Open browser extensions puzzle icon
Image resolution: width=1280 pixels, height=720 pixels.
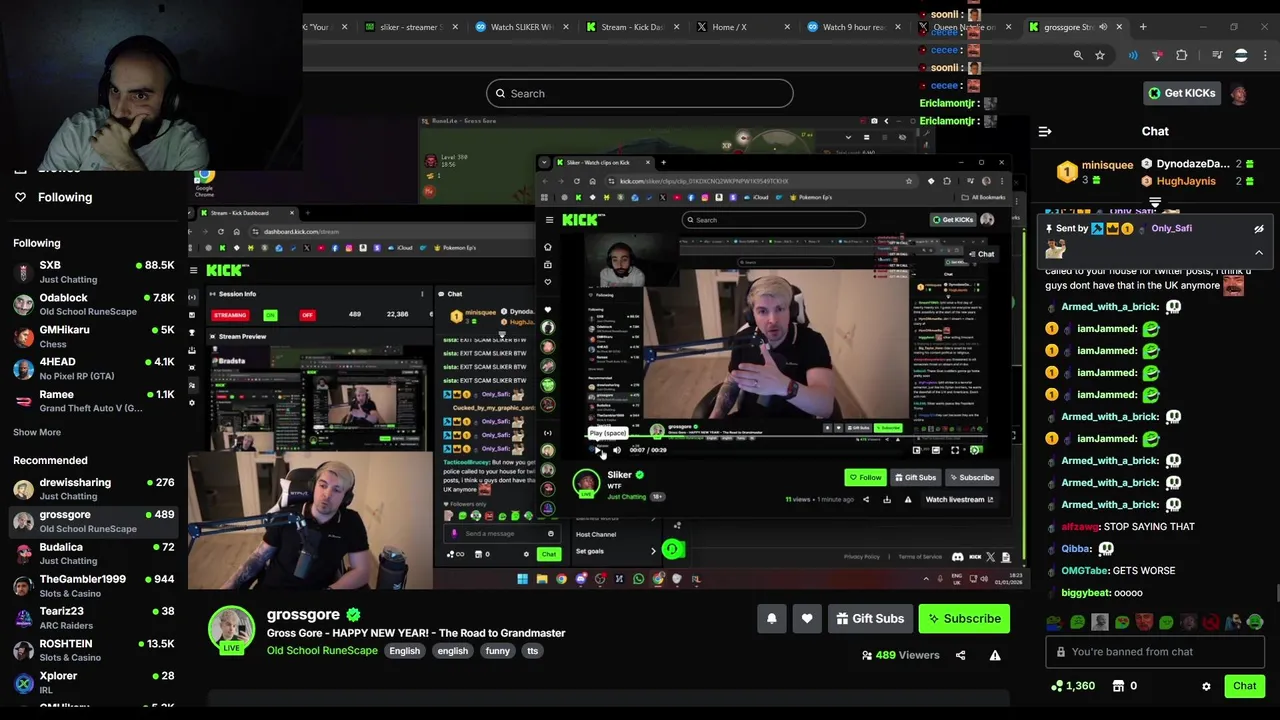[x=1182, y=55]
